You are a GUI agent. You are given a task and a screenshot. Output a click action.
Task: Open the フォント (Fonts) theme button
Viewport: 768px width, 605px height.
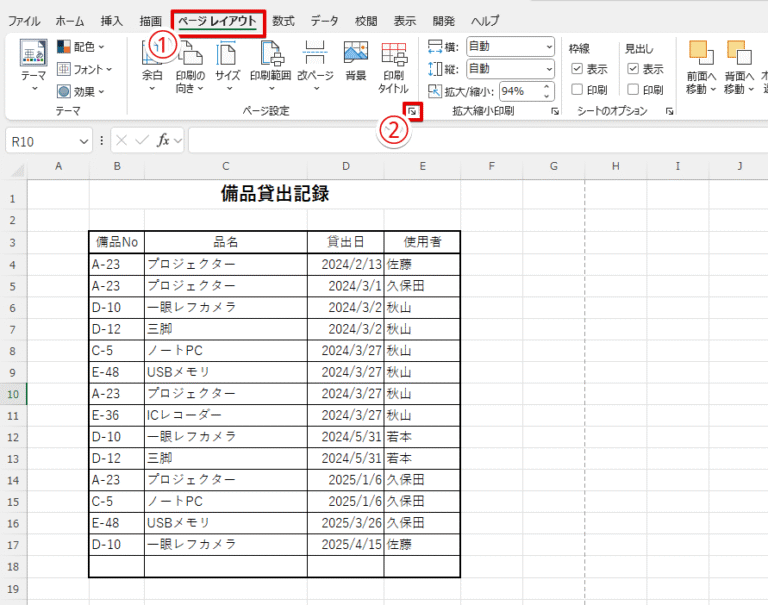click(84, 69)
